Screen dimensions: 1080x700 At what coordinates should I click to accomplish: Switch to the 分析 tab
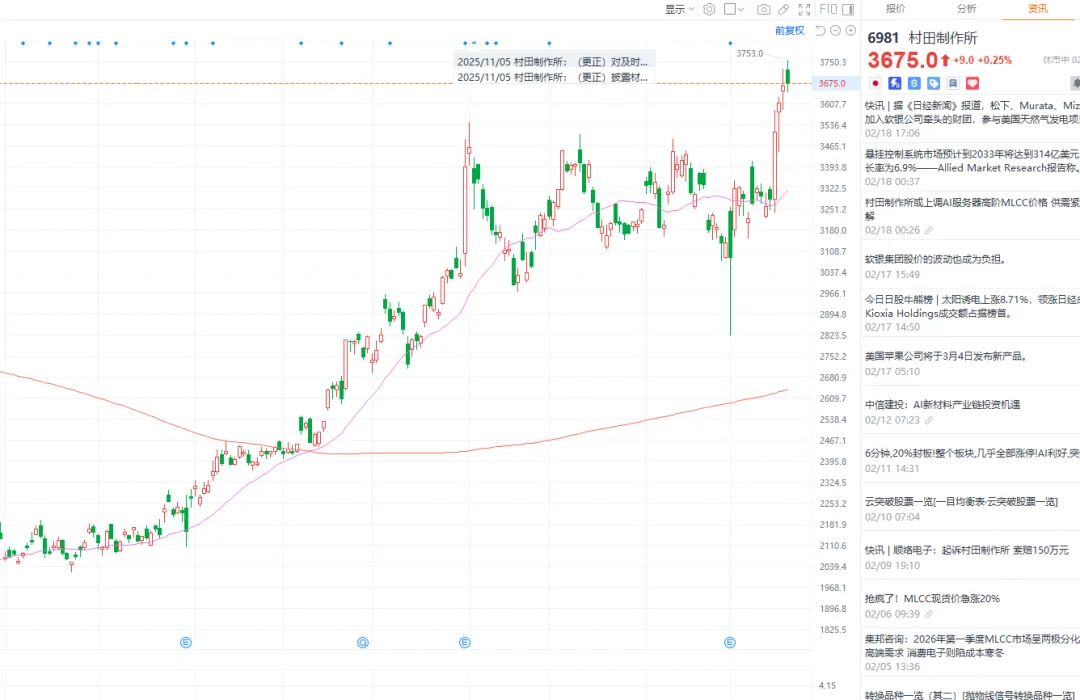click(966, 8)
